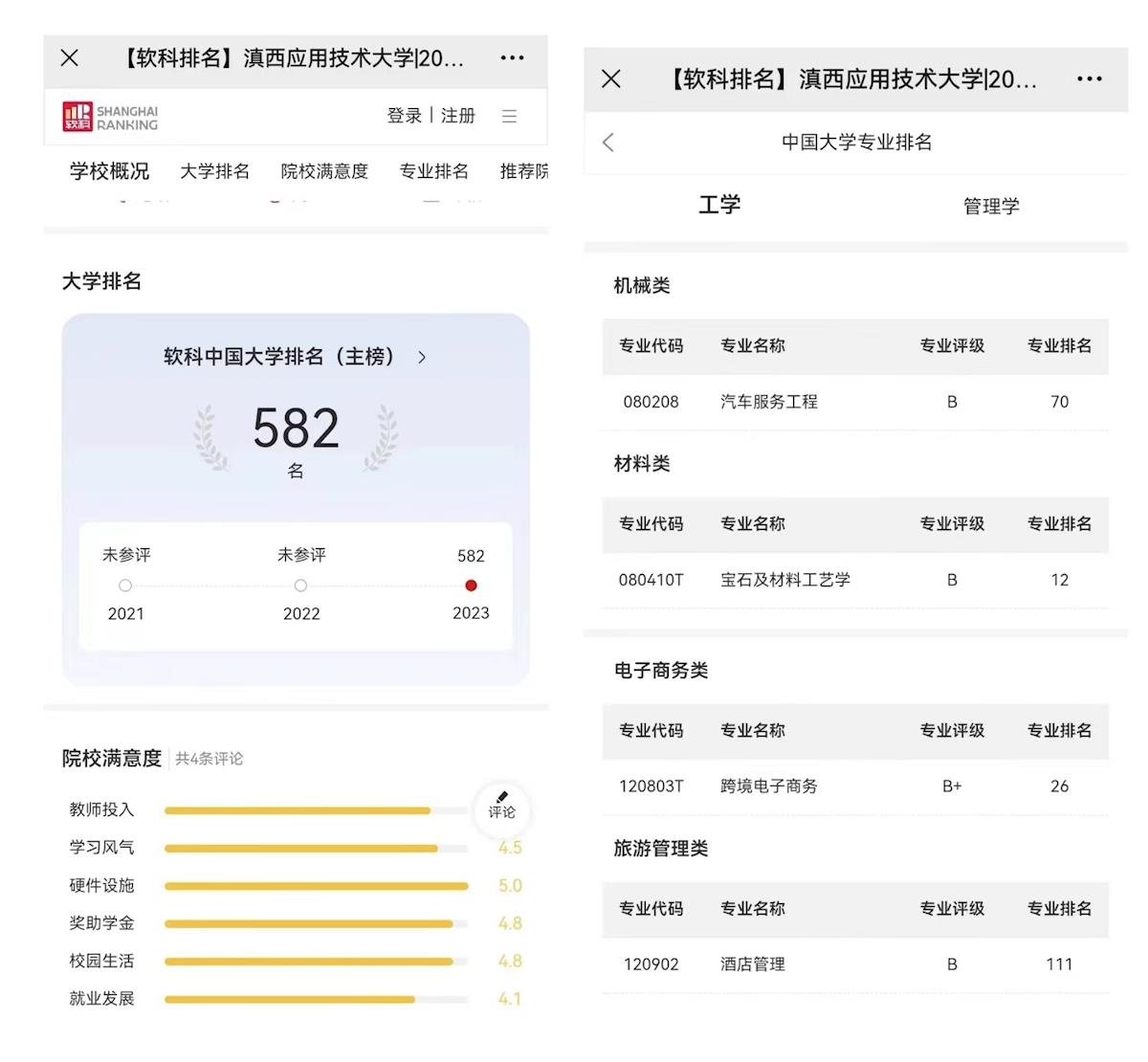Click the 汽车服务工程 major name
1148x1062 pixels.
(x=769, y=402)
